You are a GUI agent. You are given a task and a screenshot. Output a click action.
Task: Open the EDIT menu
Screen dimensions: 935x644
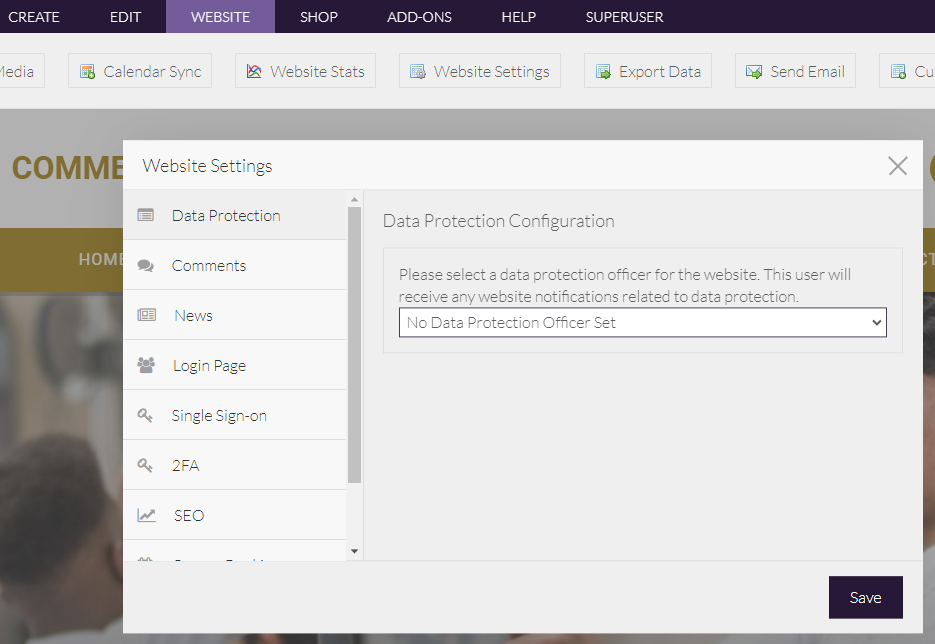[125, 17]
